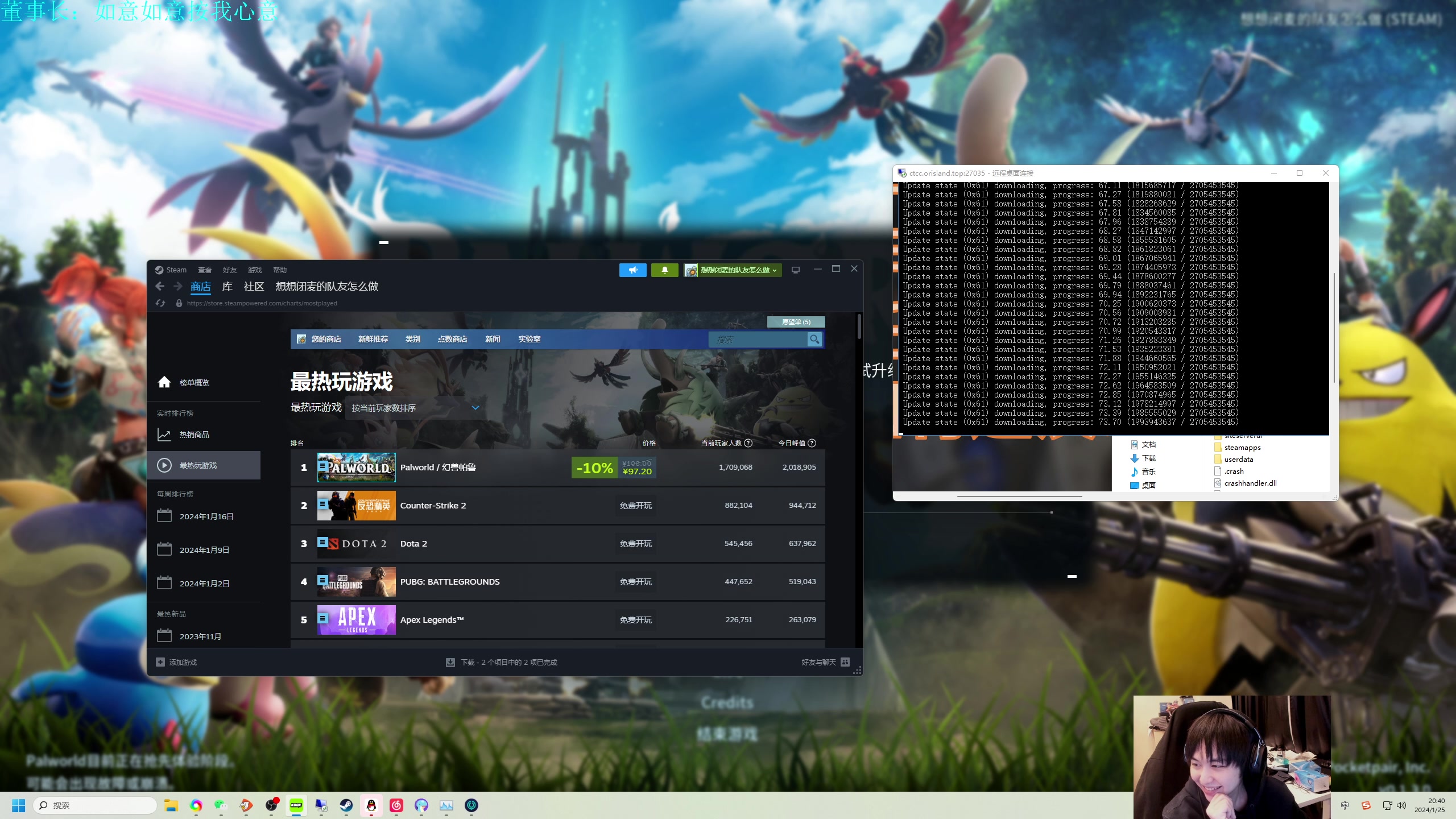
Task: Open 类别 in store navigation
Action: point(413,339)
